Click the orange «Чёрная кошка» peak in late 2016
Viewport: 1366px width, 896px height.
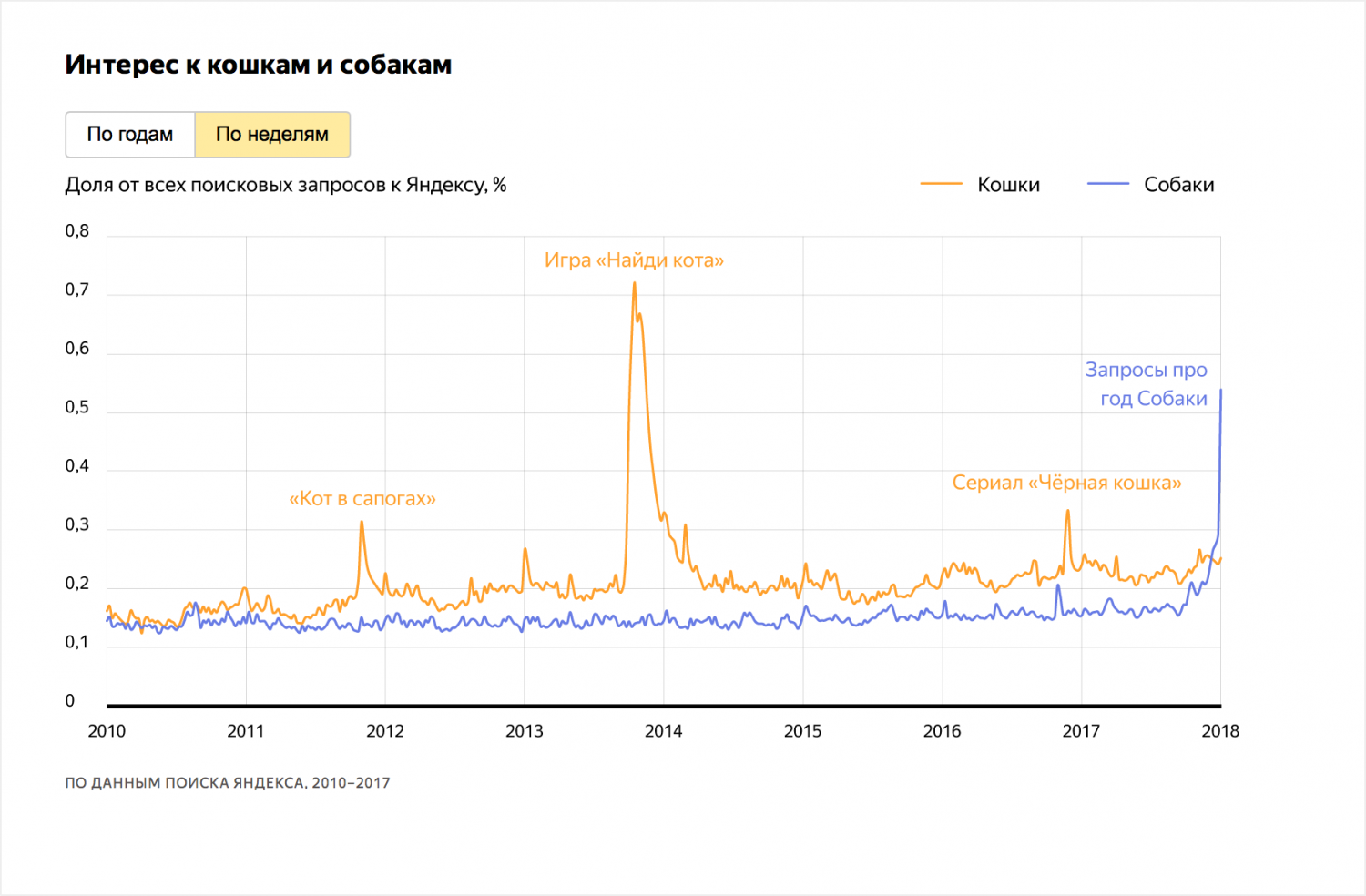coord(1067,511)
